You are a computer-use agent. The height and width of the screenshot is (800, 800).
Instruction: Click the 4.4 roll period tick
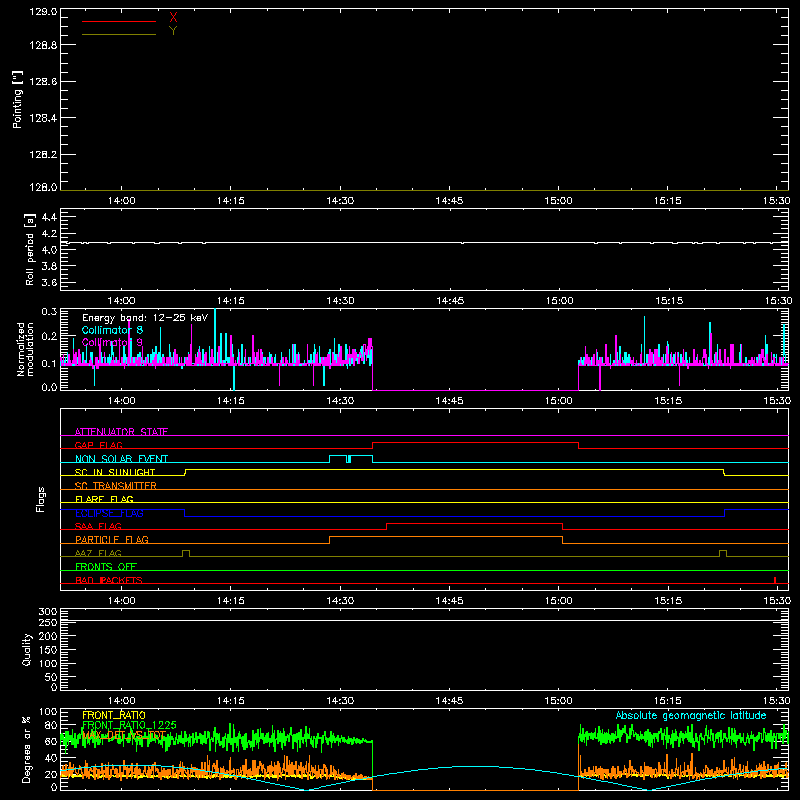(x=49, y=217)
